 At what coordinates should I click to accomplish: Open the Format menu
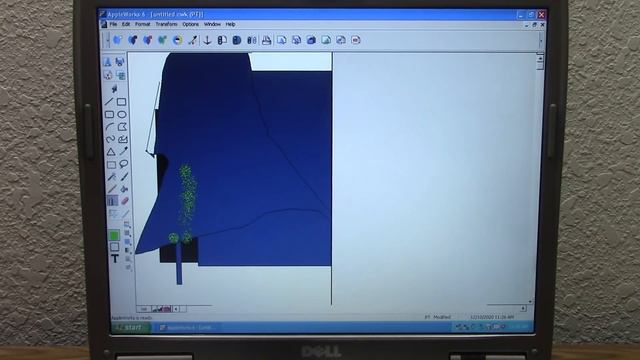[143, 24]
